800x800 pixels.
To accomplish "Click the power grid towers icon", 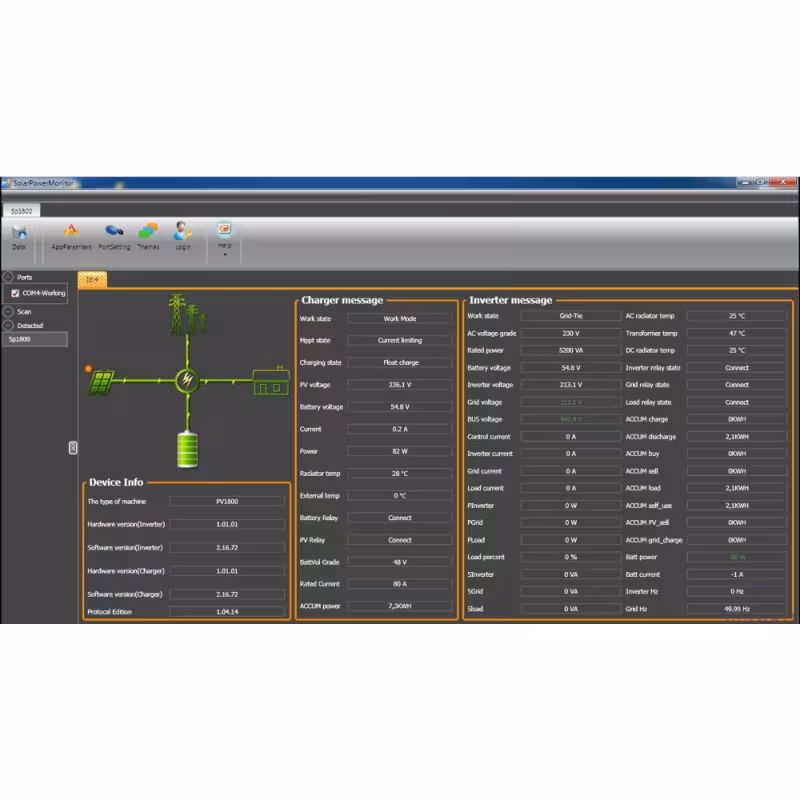I will (x=185, y=314).
